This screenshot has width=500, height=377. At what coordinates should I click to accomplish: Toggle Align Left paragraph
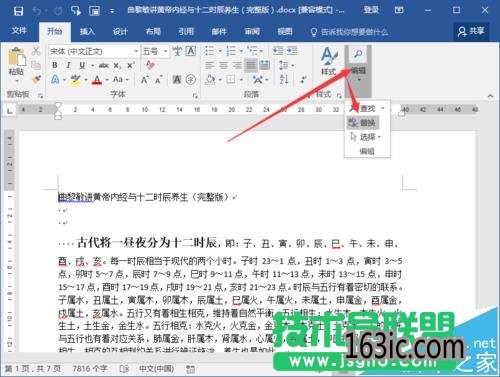(x=210, y=65)
